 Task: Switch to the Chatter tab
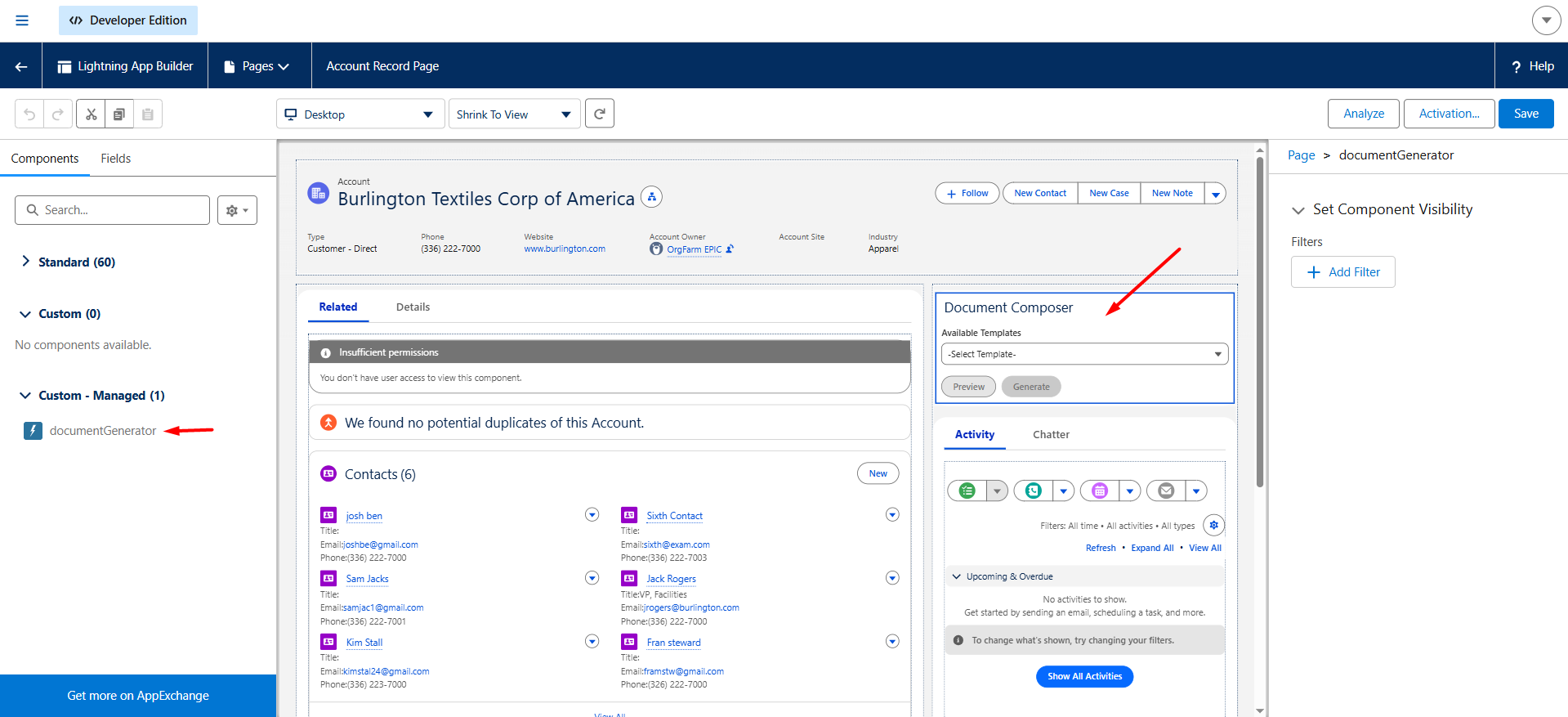click(1051, 435)
